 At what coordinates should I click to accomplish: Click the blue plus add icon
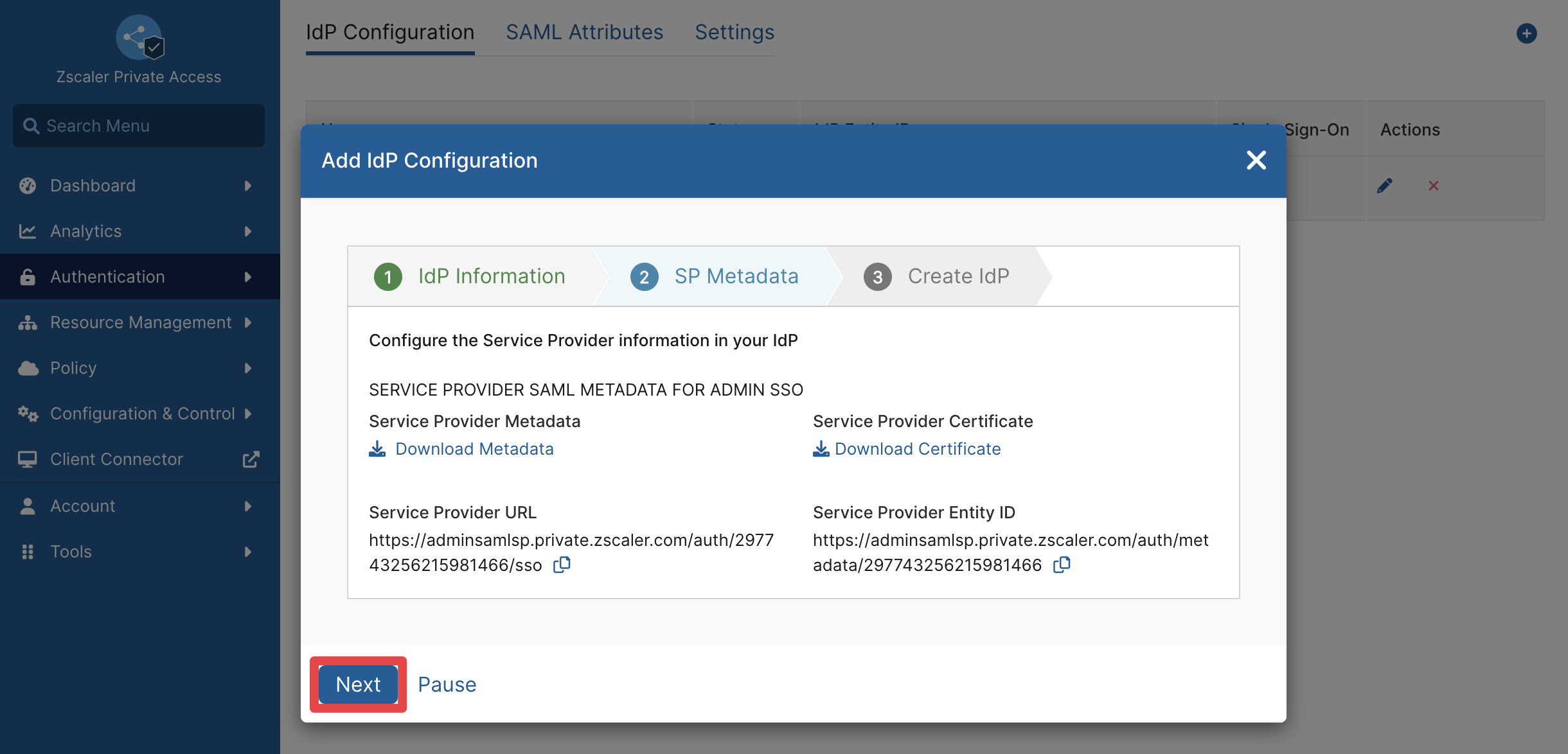click(x=1527, y=33)
